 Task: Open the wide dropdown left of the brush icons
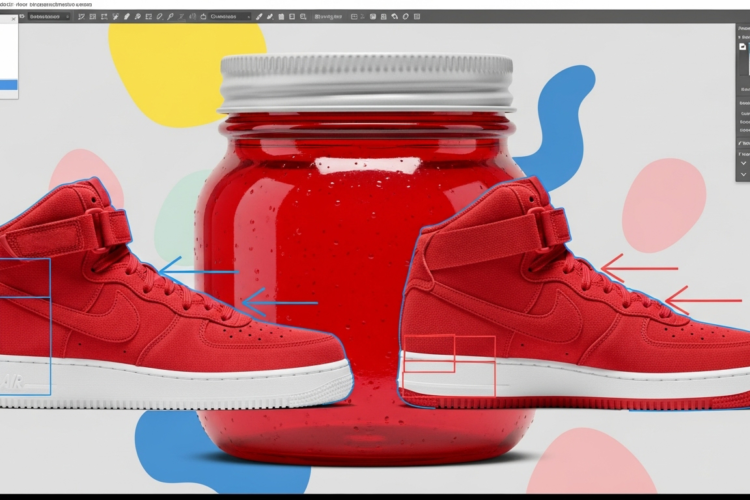pyautogui.click(x=230, y=17)
